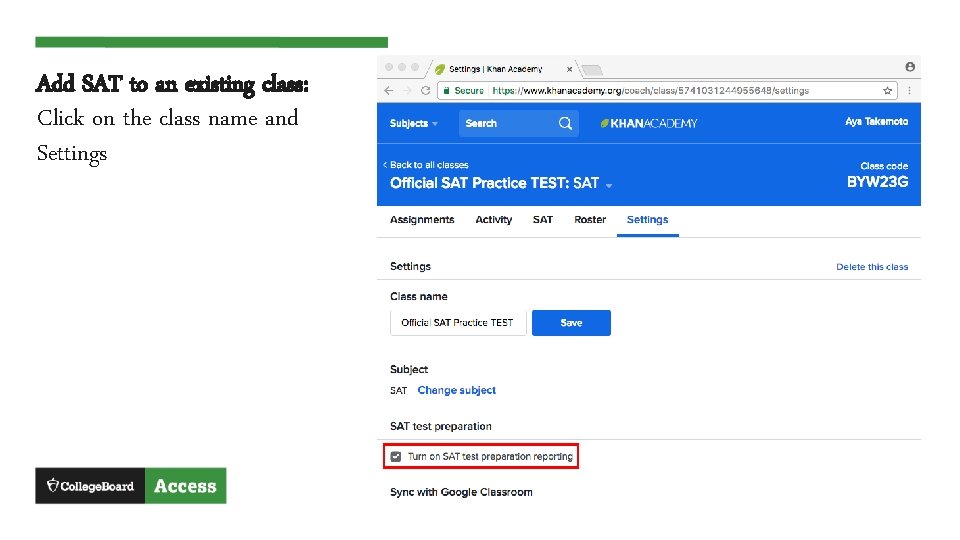Click the Save button

pos(571,323)
